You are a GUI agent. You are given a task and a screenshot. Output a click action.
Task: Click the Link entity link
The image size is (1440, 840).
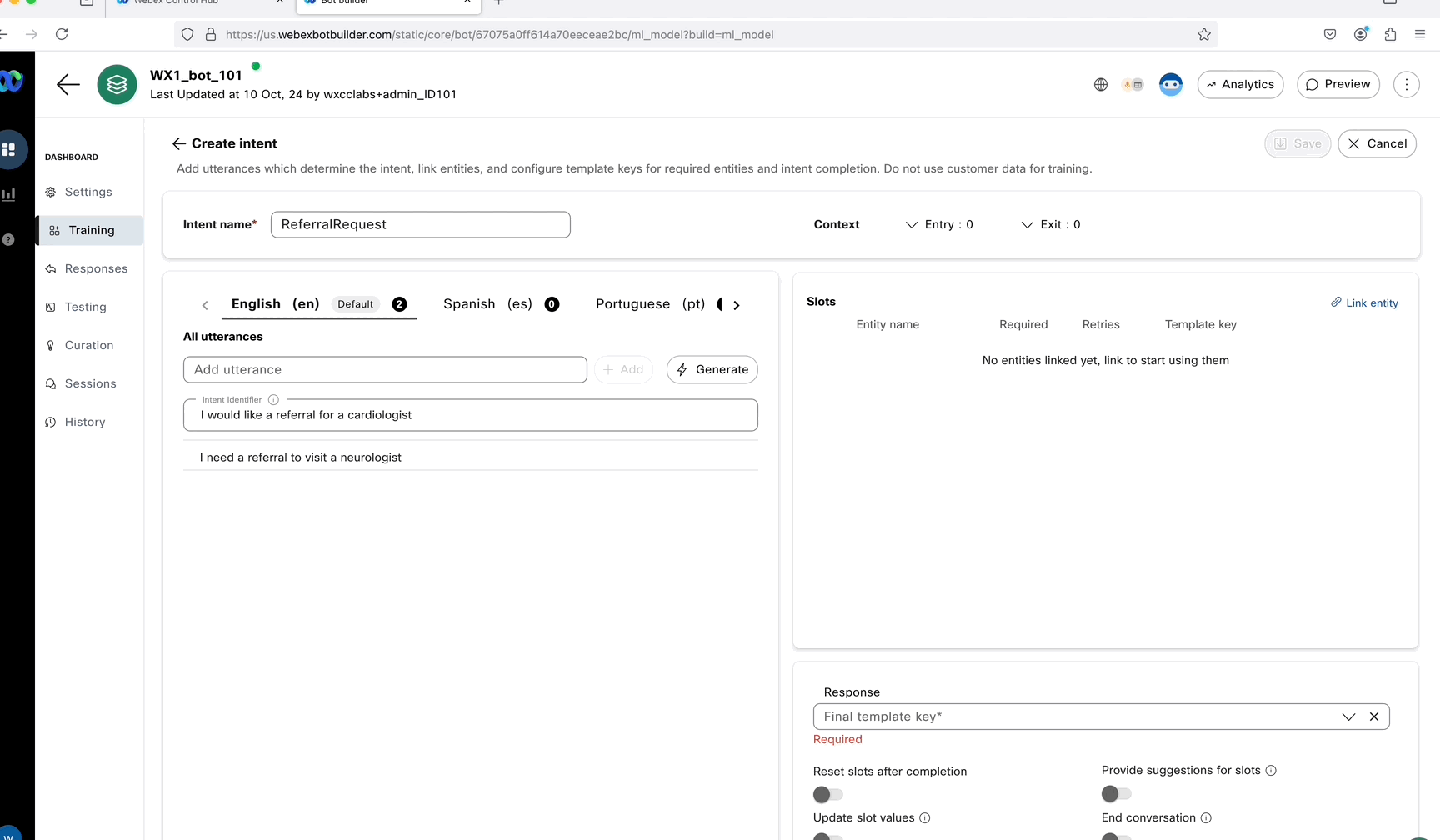point(1365,302)
